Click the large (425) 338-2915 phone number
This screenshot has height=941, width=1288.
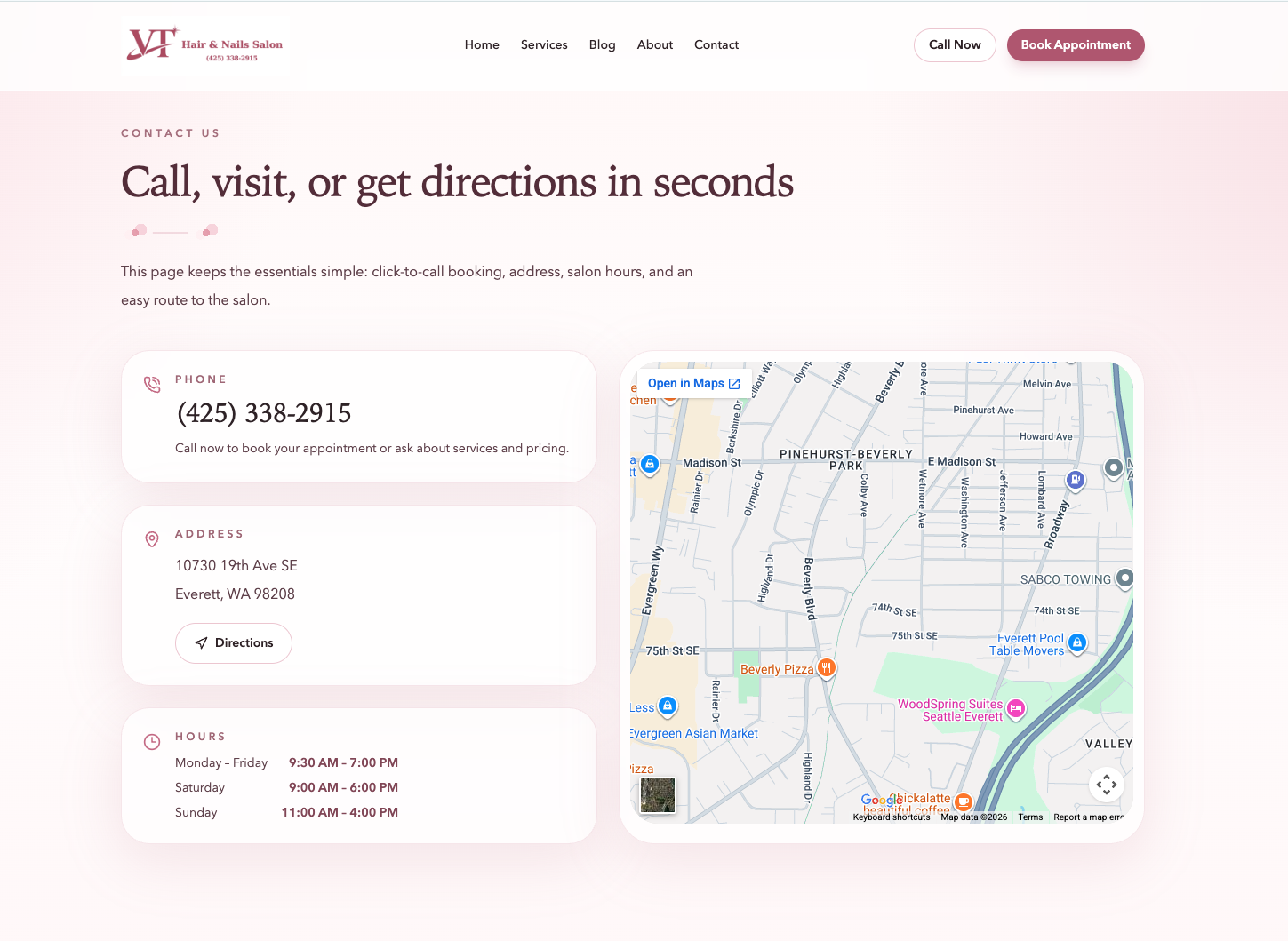264,413
